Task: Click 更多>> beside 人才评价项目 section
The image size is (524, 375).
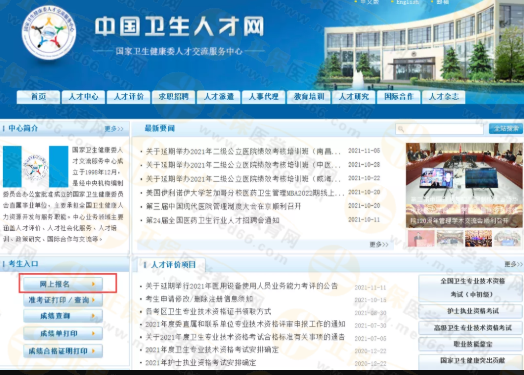Action: click(513, 264)
